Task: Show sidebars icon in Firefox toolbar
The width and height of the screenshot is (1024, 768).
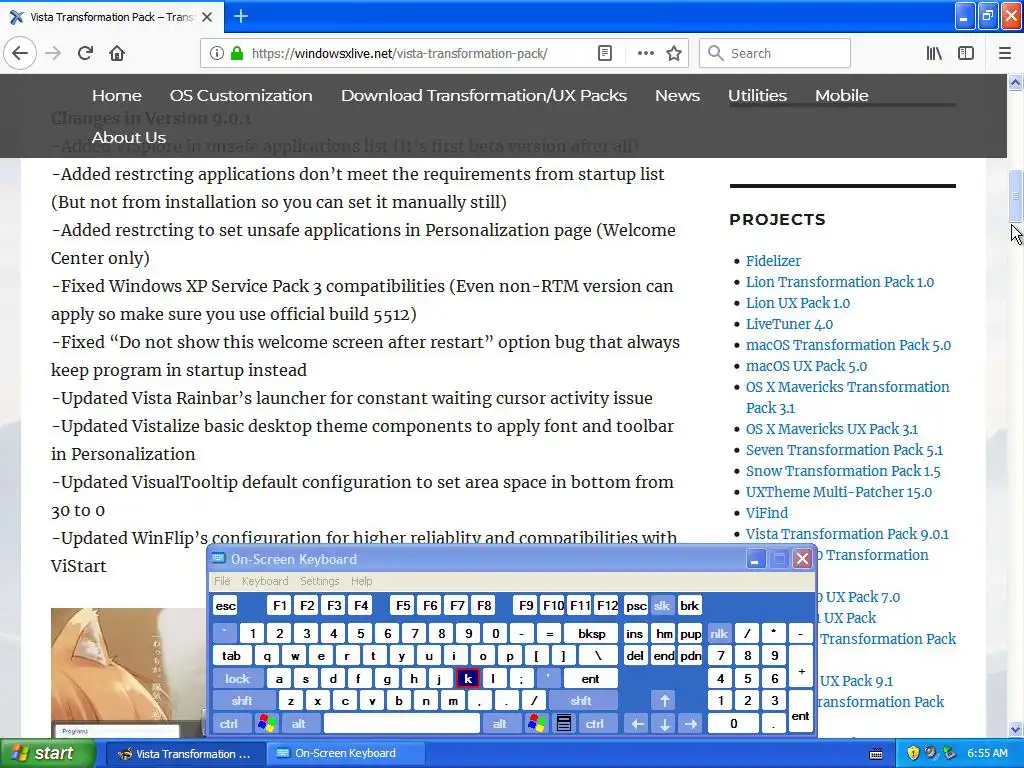Action: tap(966, 54)
